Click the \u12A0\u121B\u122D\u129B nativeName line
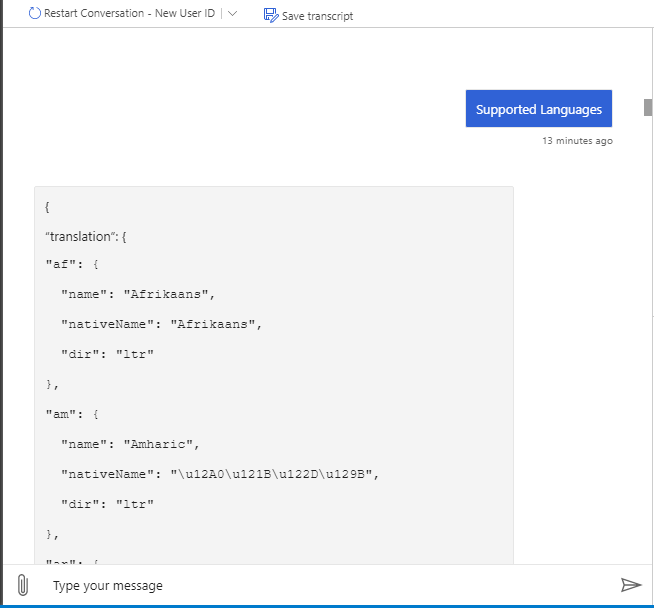 tap(220, 475)
